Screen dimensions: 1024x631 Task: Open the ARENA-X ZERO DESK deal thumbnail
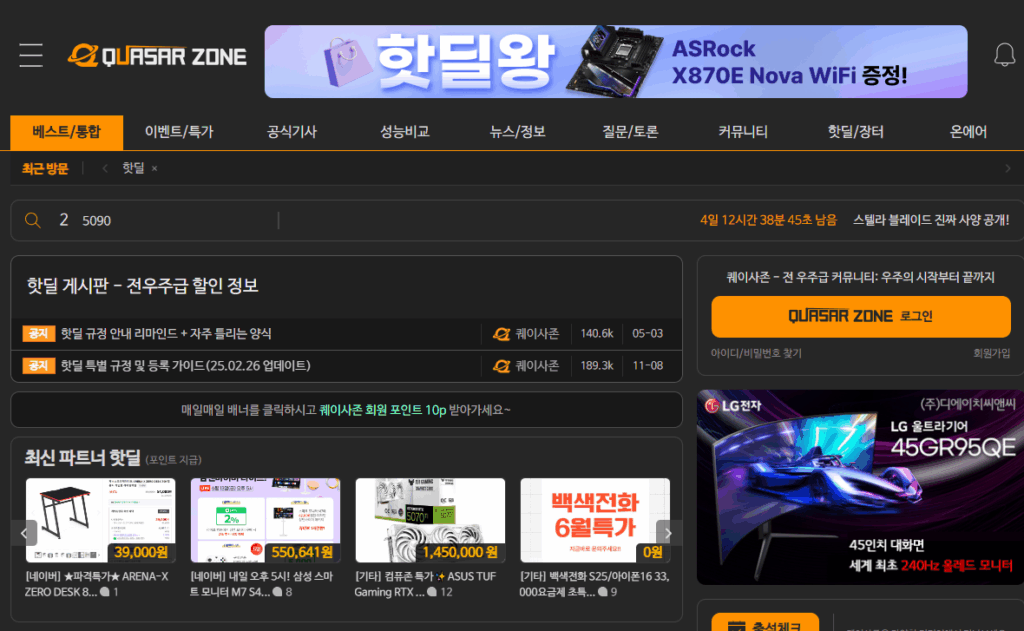101,520
